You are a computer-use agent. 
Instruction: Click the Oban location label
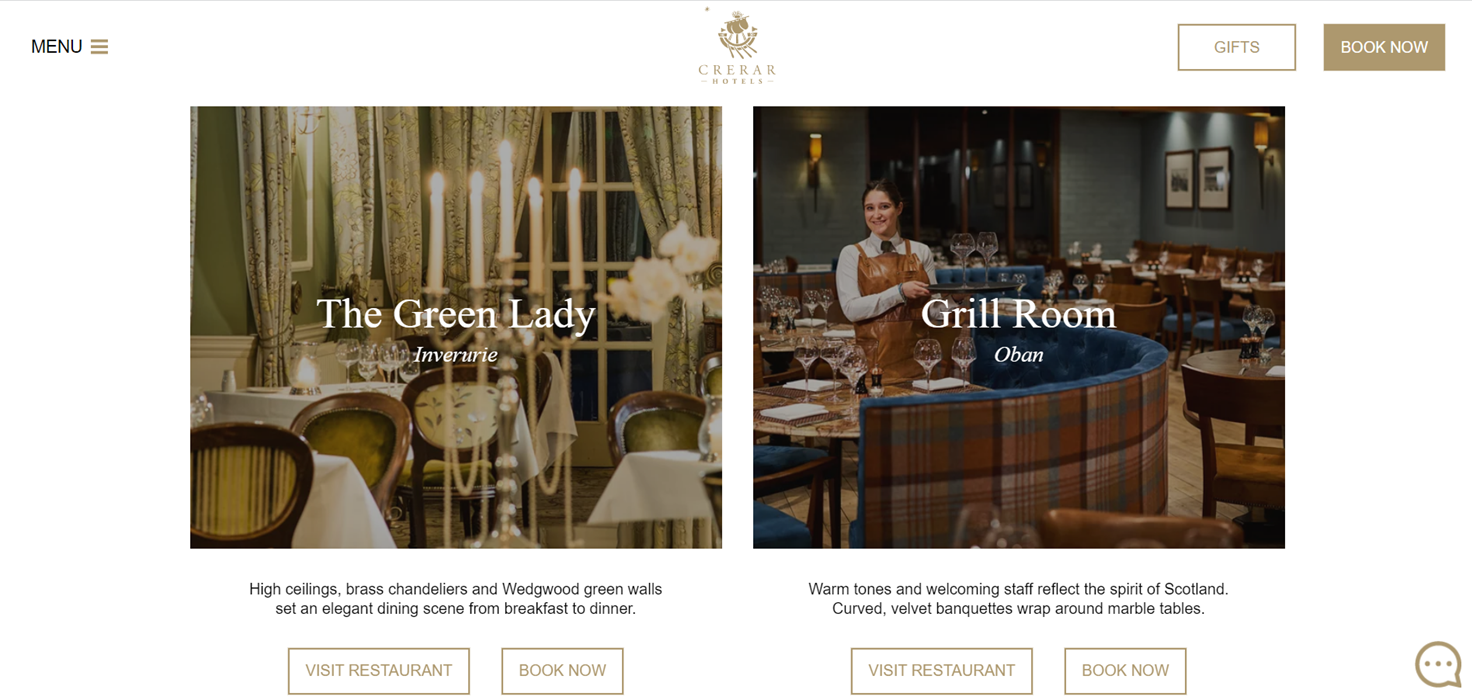(1019, 355)
